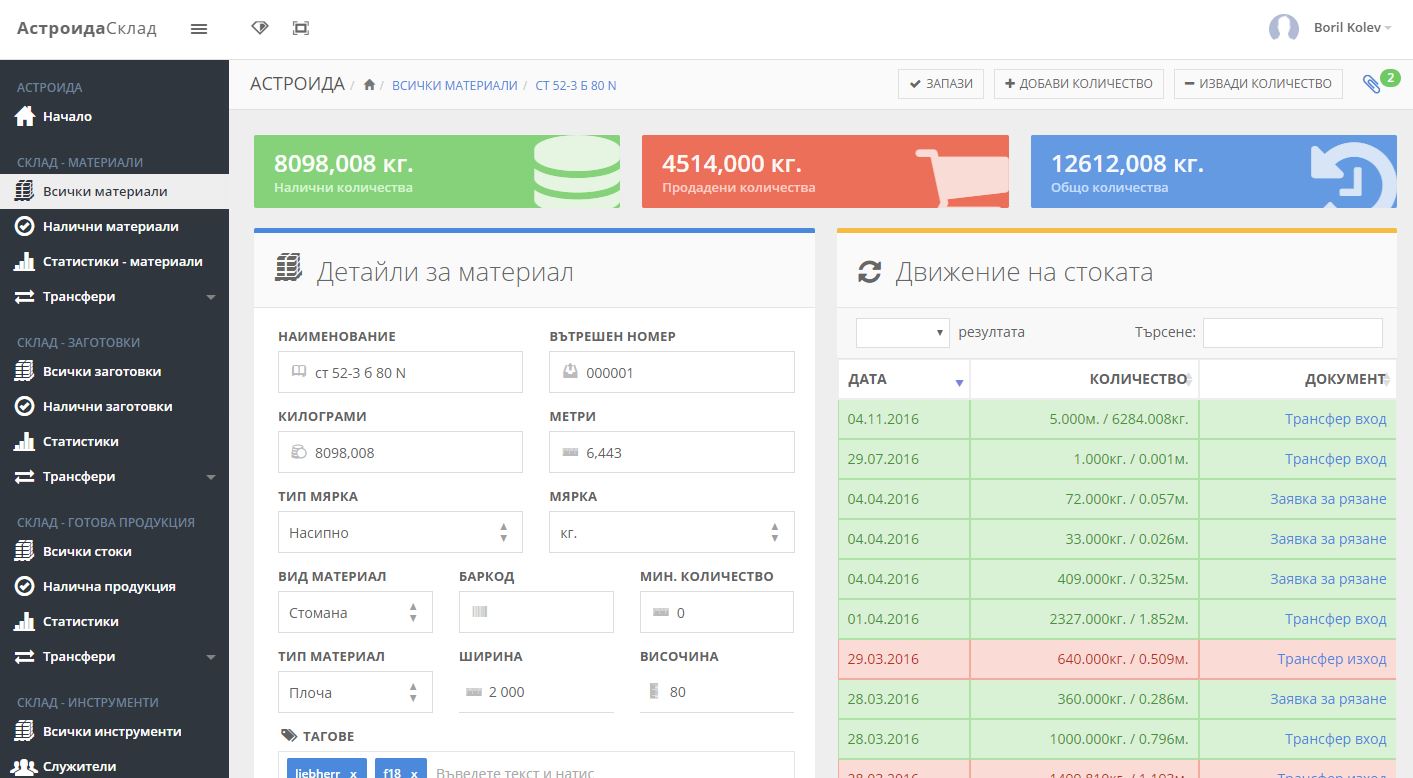Sort table by ДАТА column
The height and width of the screenshot is (778, 1413).
[904, 379]
